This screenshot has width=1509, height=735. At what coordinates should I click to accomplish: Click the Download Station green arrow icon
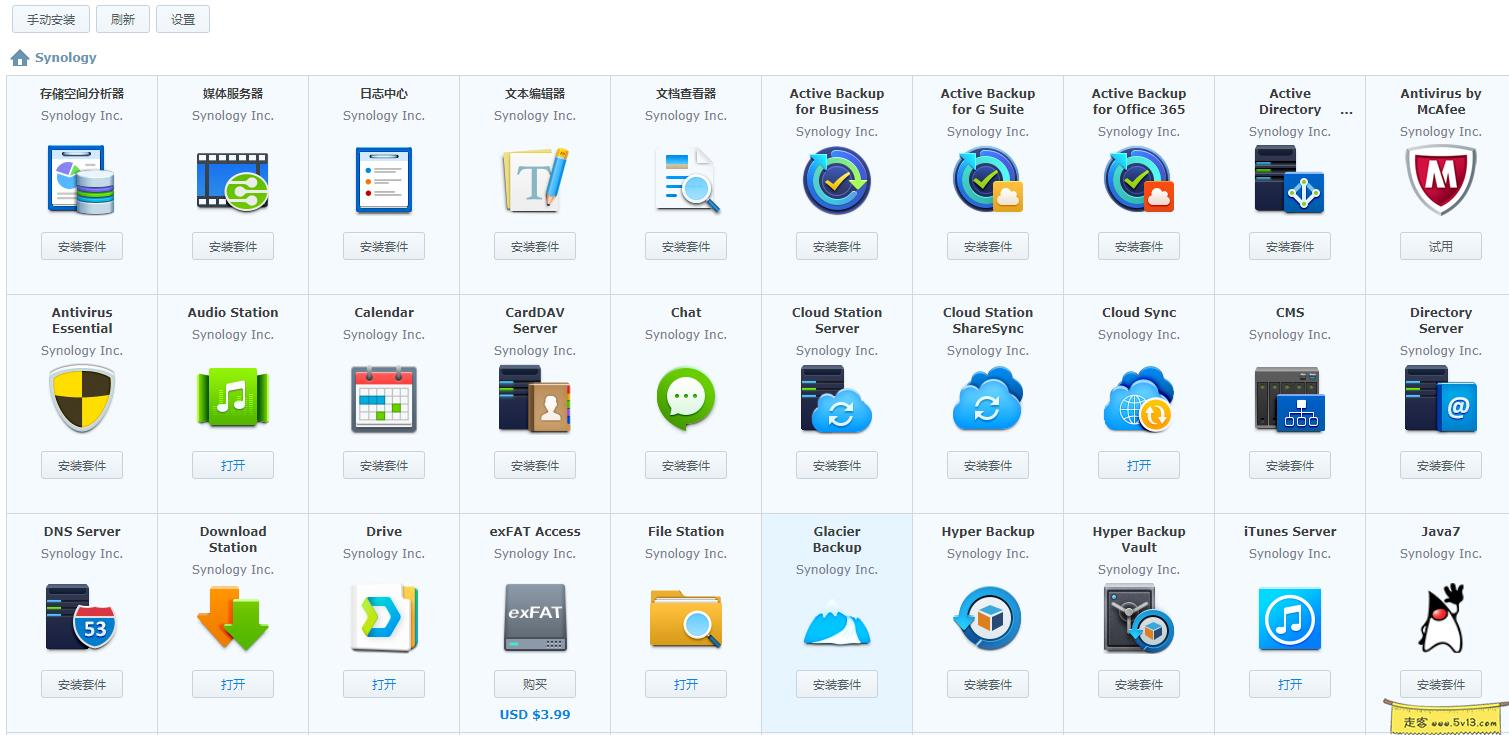(232, 617)
